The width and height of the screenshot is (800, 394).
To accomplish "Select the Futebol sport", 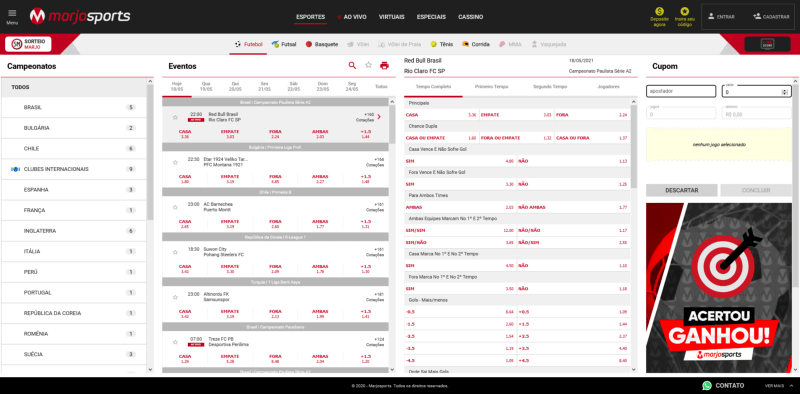I will point(248,44).
